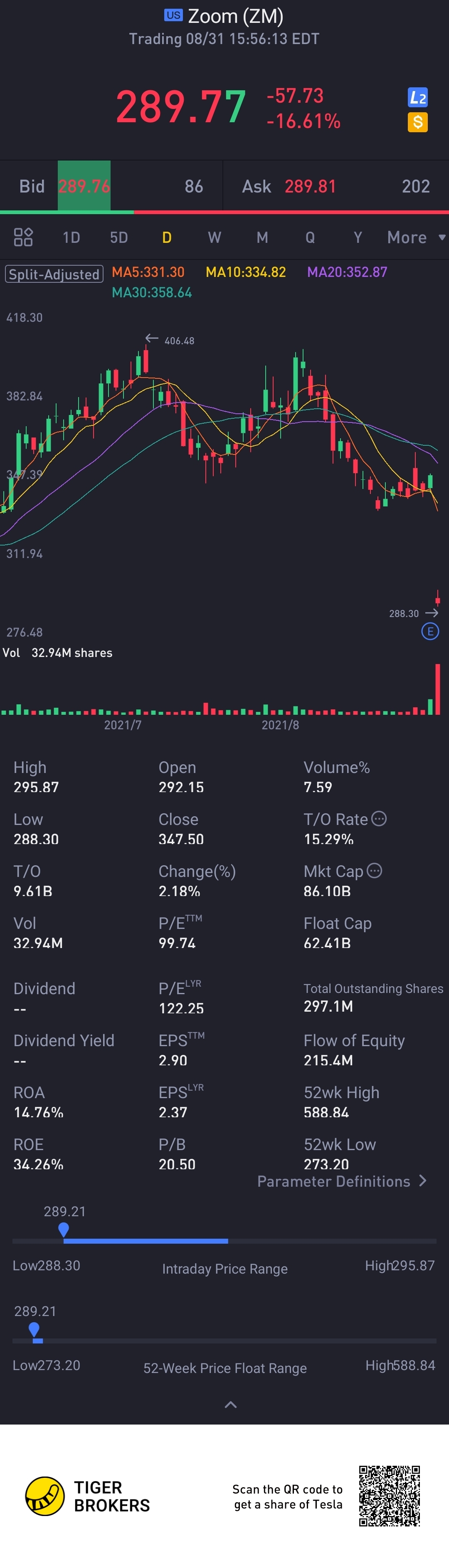
Task: Toggle the Split-Adjusted chart setting
Action: pyautogui.click(x=54, y=274)
